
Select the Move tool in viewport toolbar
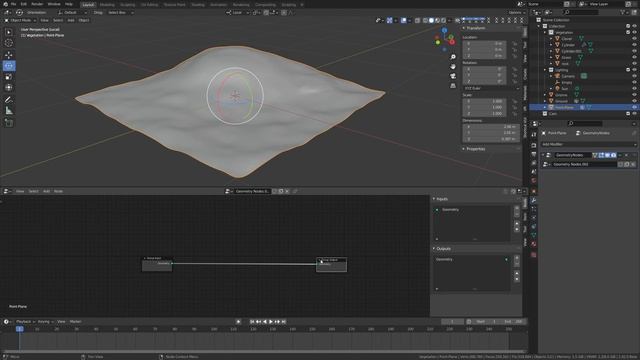9,55
